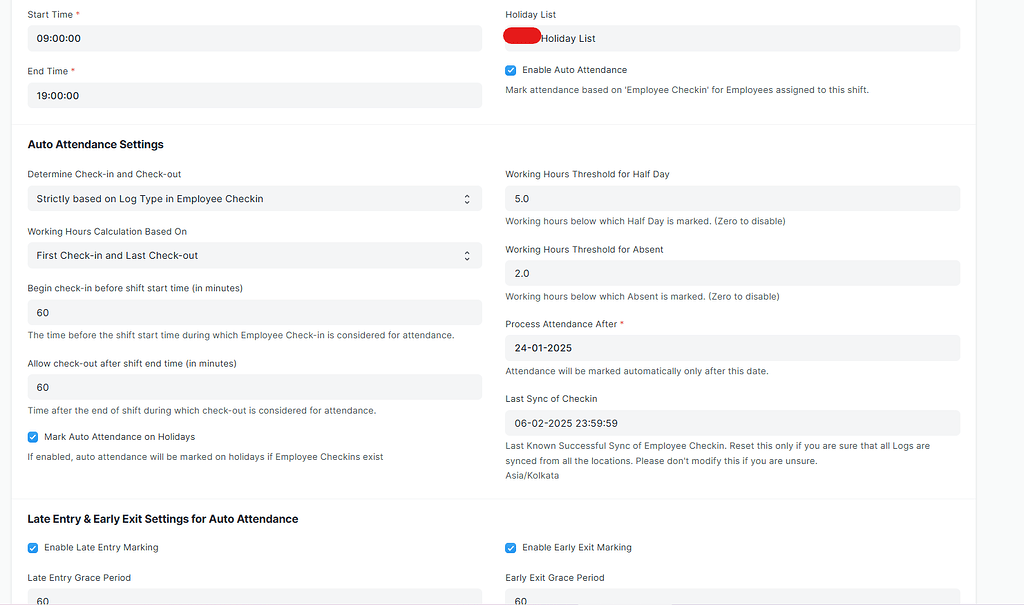Open the Working Hours Calculation Based On dropdown

coord(255,255)
